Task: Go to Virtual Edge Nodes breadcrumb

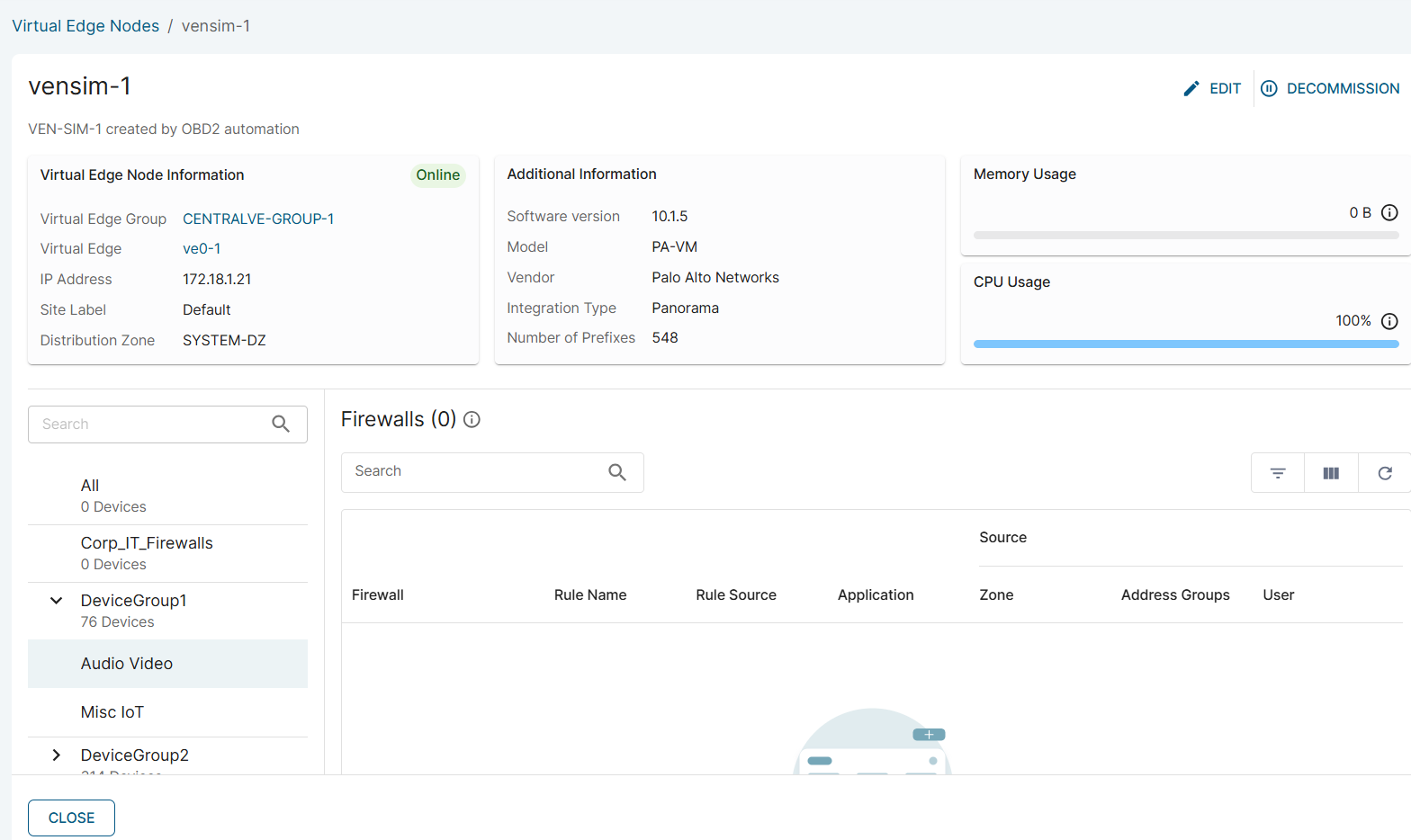Action: (85, 26)
